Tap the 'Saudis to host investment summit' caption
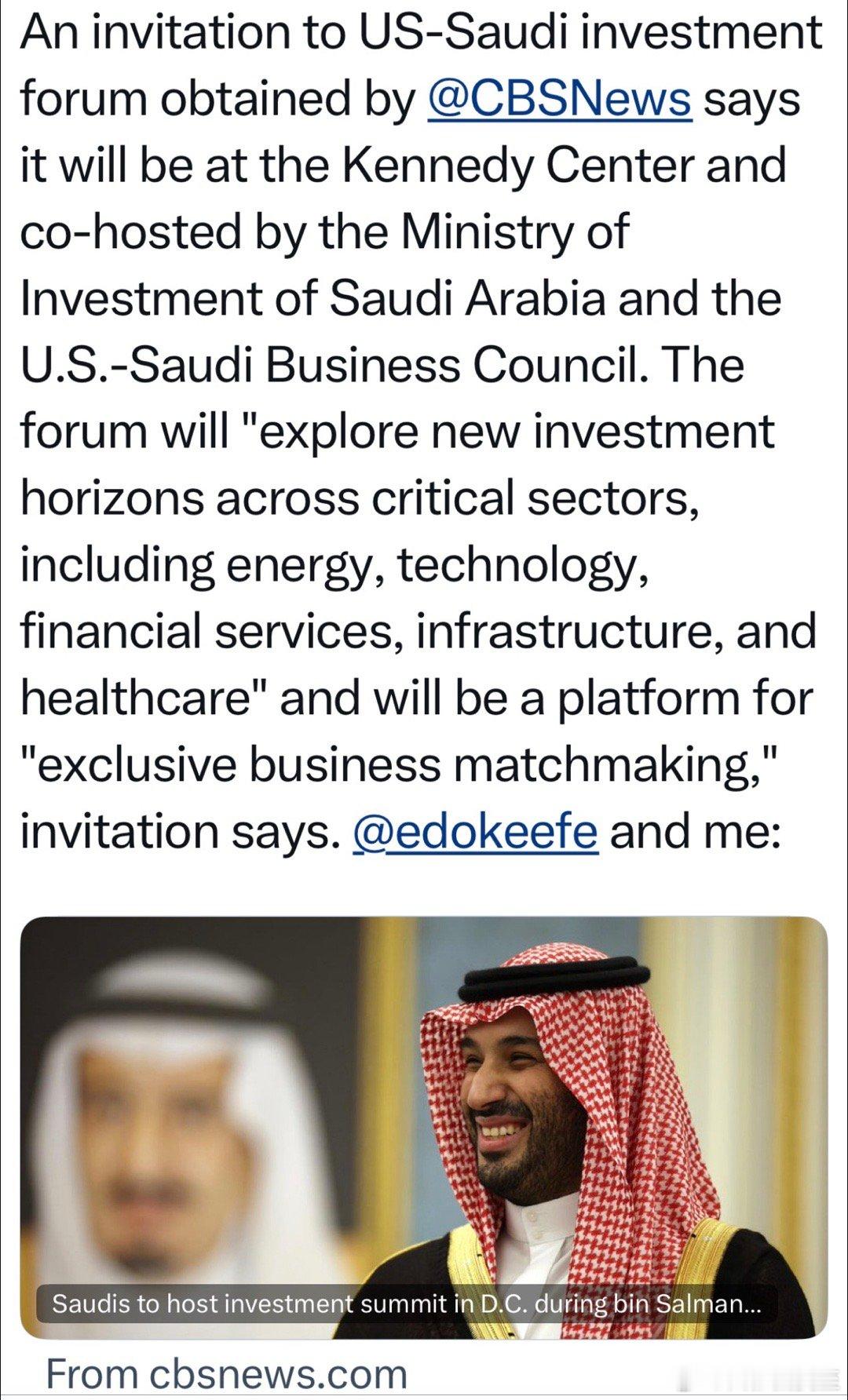848x1400 pixels. coord(406,1303)
